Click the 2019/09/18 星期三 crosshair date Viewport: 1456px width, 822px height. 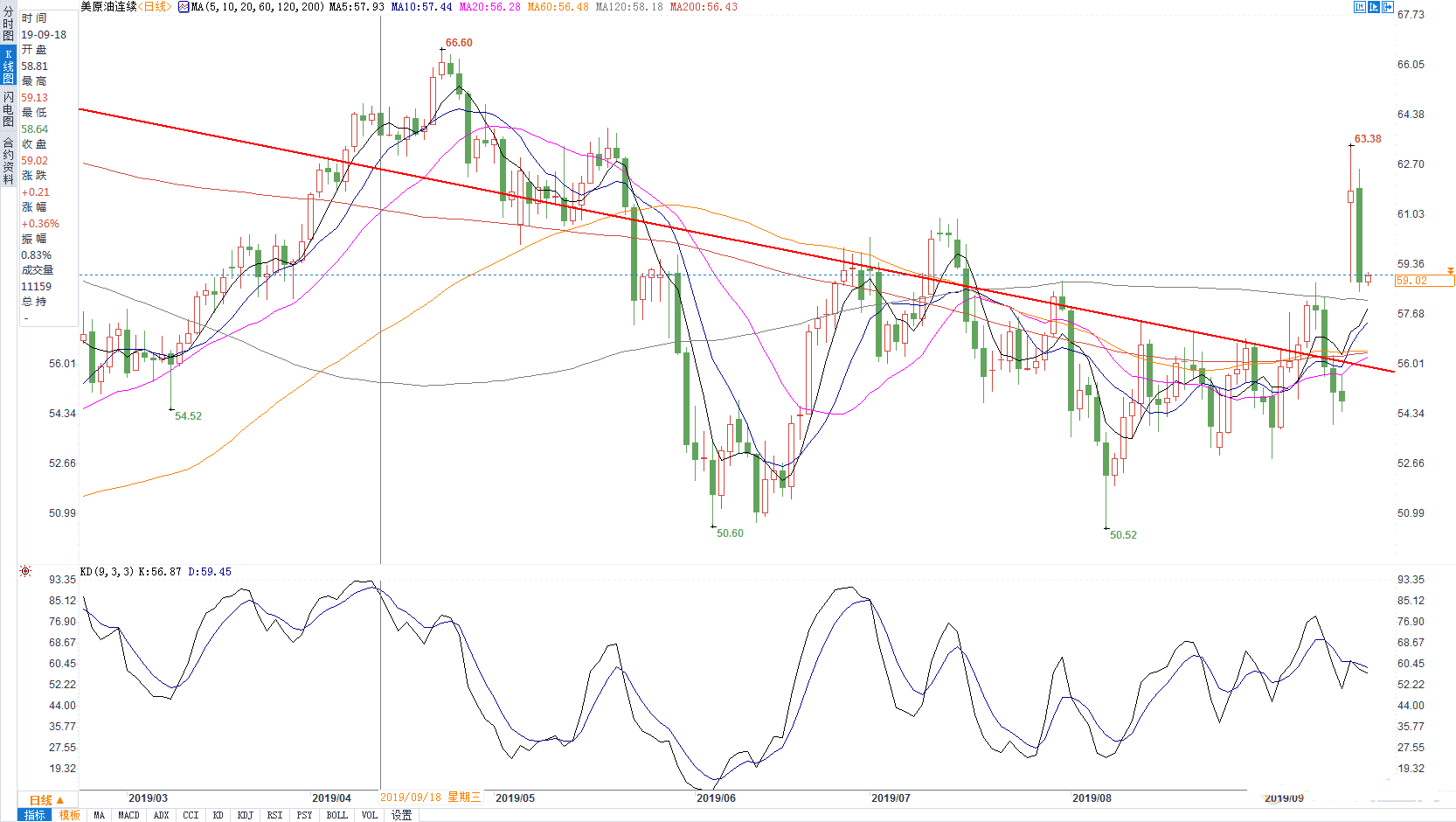430,798
